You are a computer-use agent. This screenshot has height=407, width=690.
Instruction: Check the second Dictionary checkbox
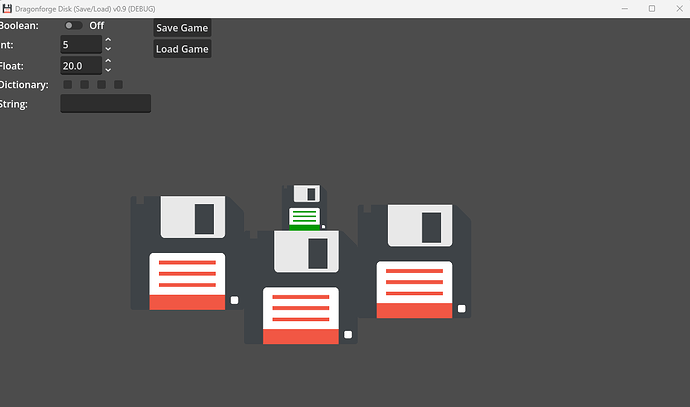pos(84,84)
